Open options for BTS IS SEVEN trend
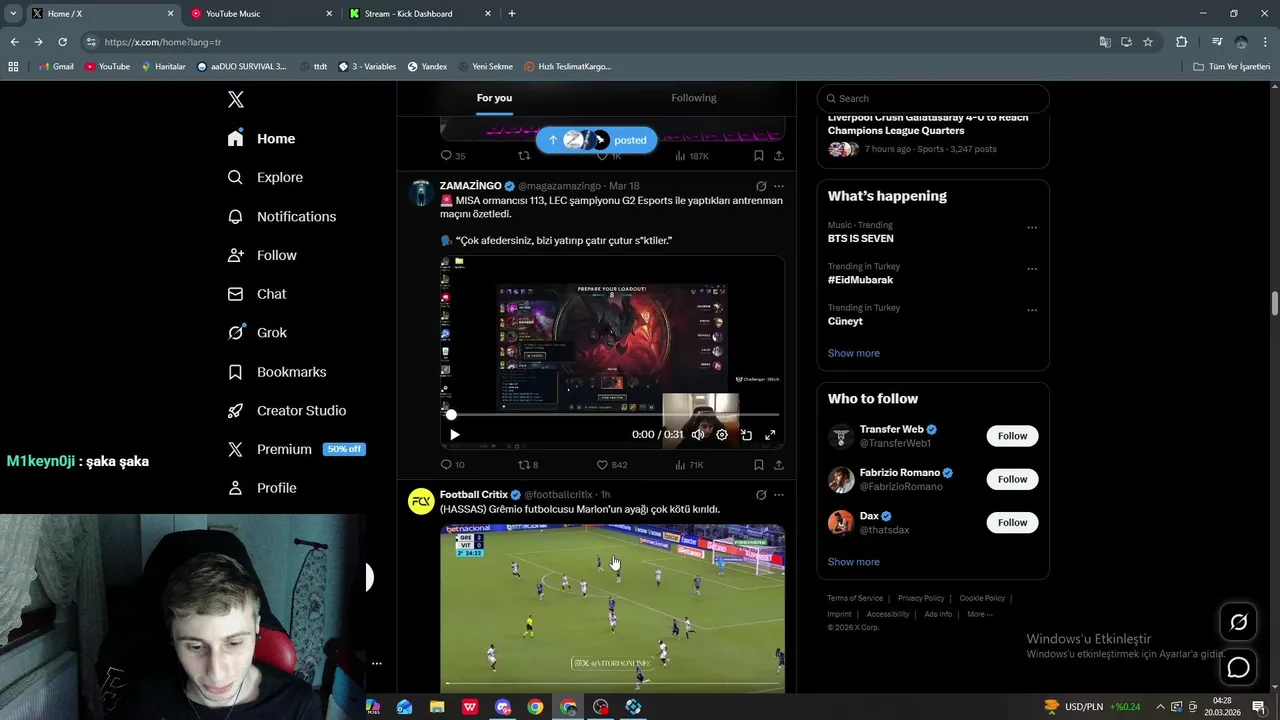This screenshot has width=1280, height=720. point(1032,227)
